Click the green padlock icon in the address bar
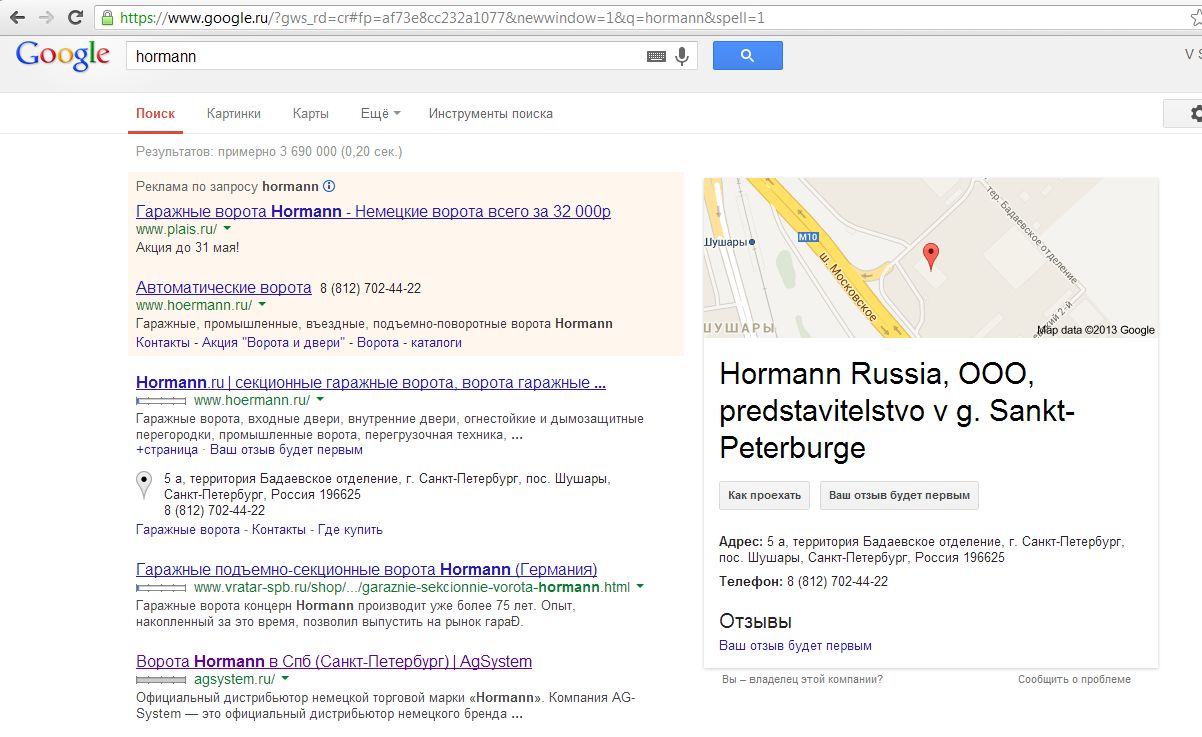1202x737 pixels. click(x=107, y=18)
